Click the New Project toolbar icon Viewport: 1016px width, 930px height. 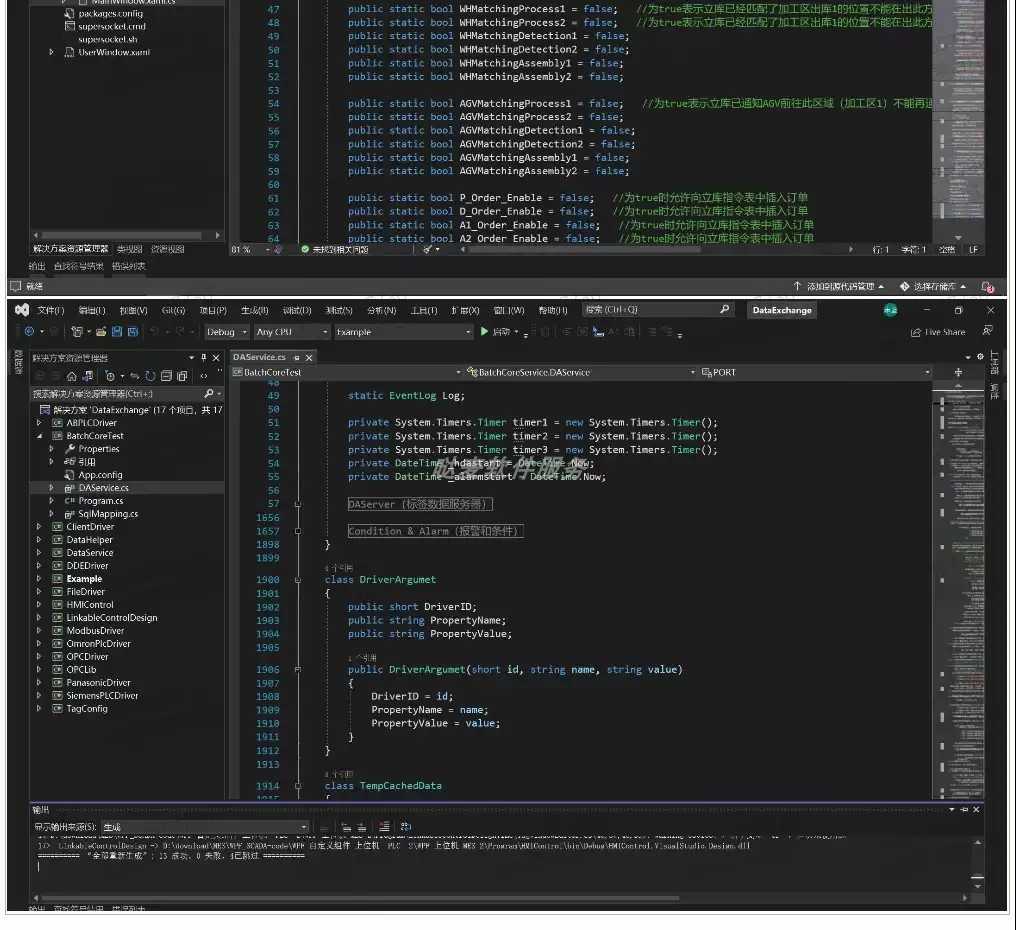(x=77, y=332)
